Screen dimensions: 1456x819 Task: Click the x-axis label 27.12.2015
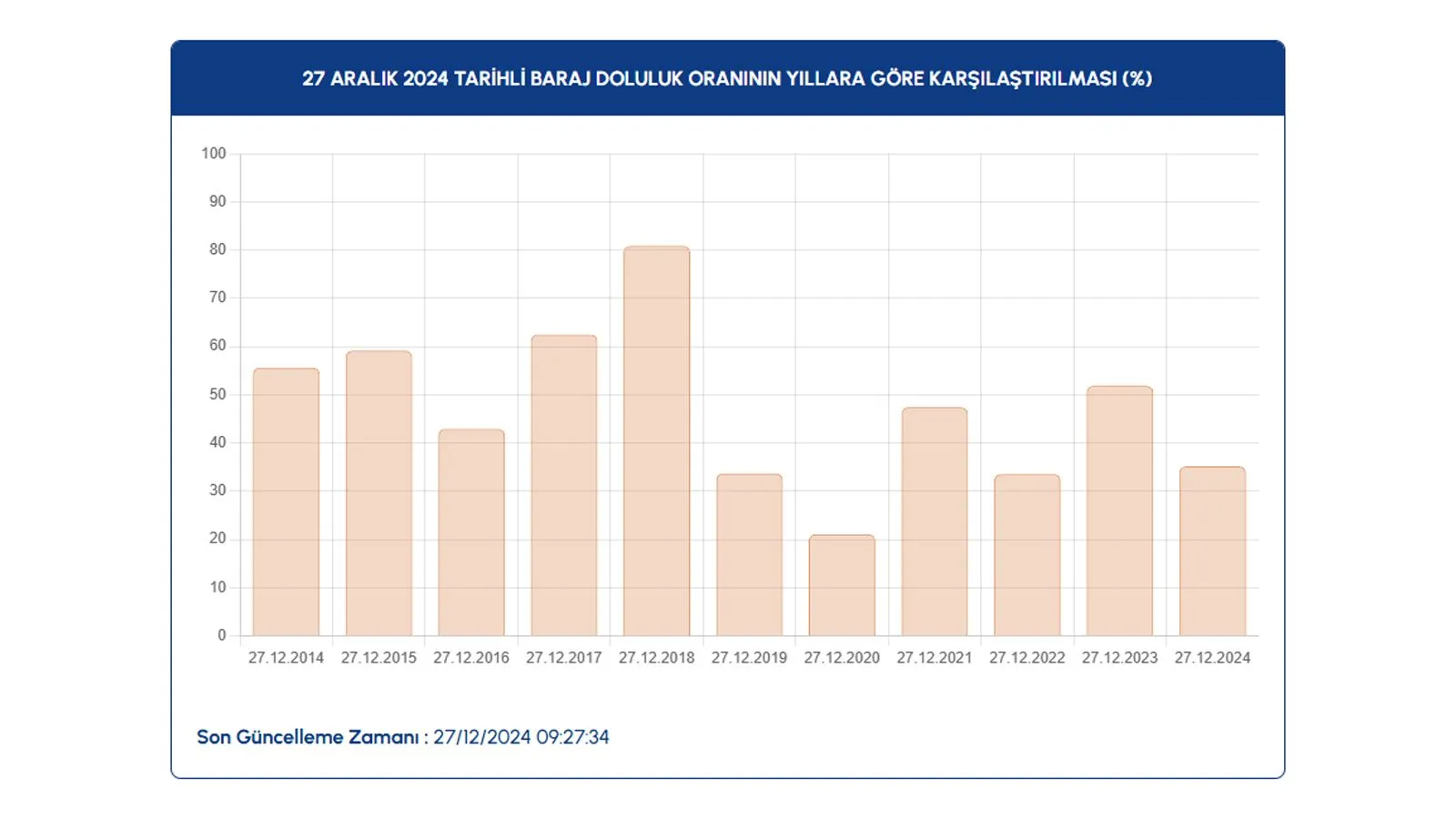point(379,657)
